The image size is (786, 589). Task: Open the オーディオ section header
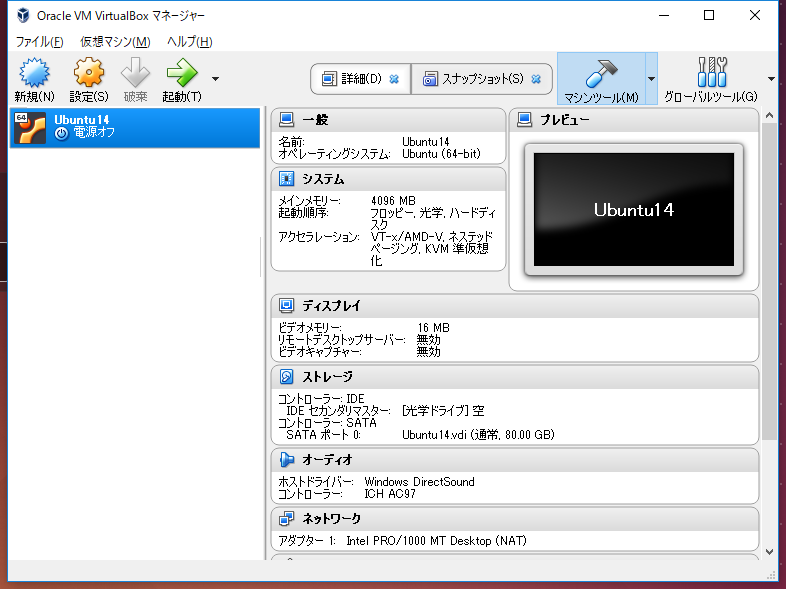pos(515,460)
